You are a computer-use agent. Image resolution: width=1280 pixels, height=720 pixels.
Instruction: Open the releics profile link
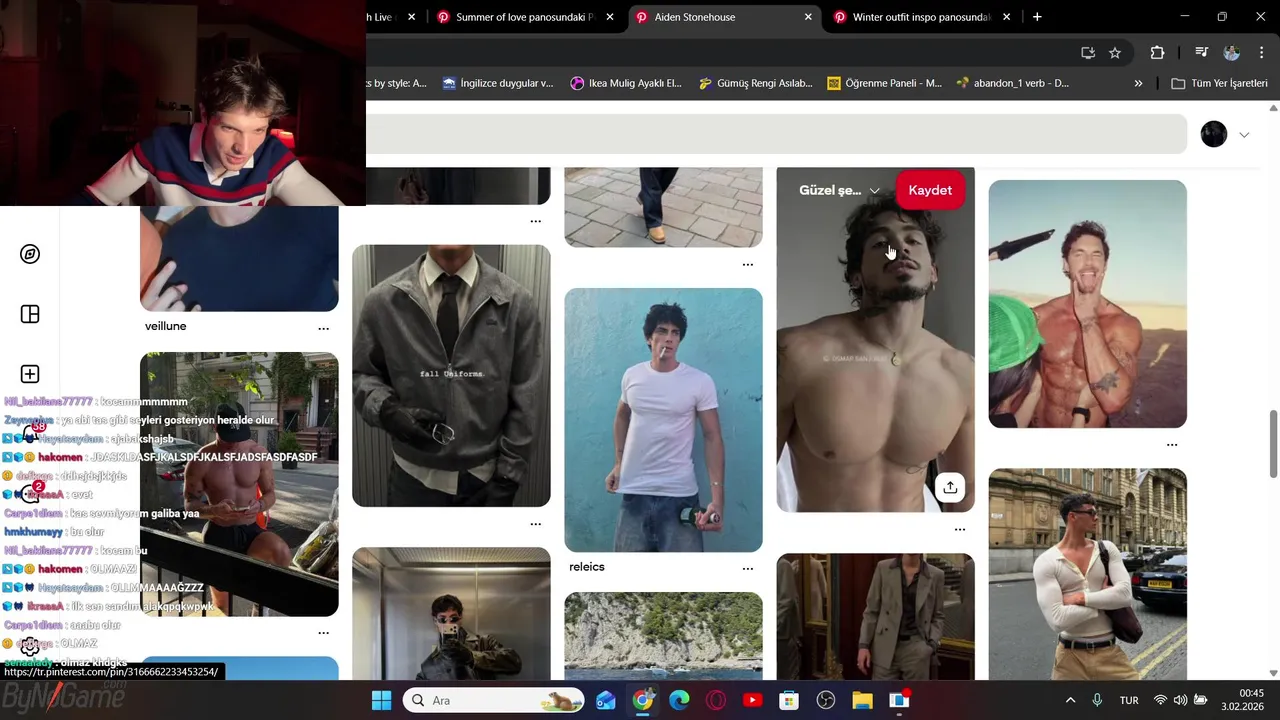pyautogui.click(x=587, y=567)
